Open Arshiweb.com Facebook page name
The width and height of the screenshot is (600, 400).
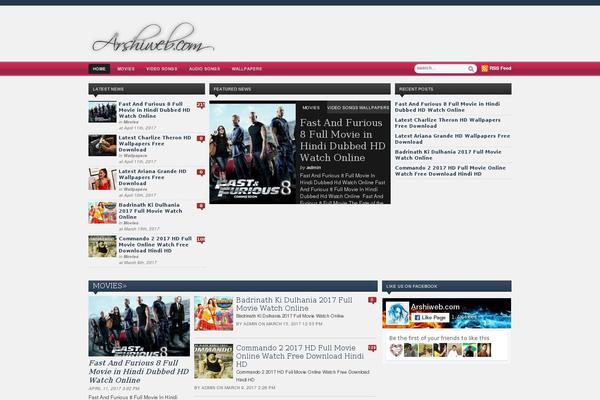click(x=435, y=307)
